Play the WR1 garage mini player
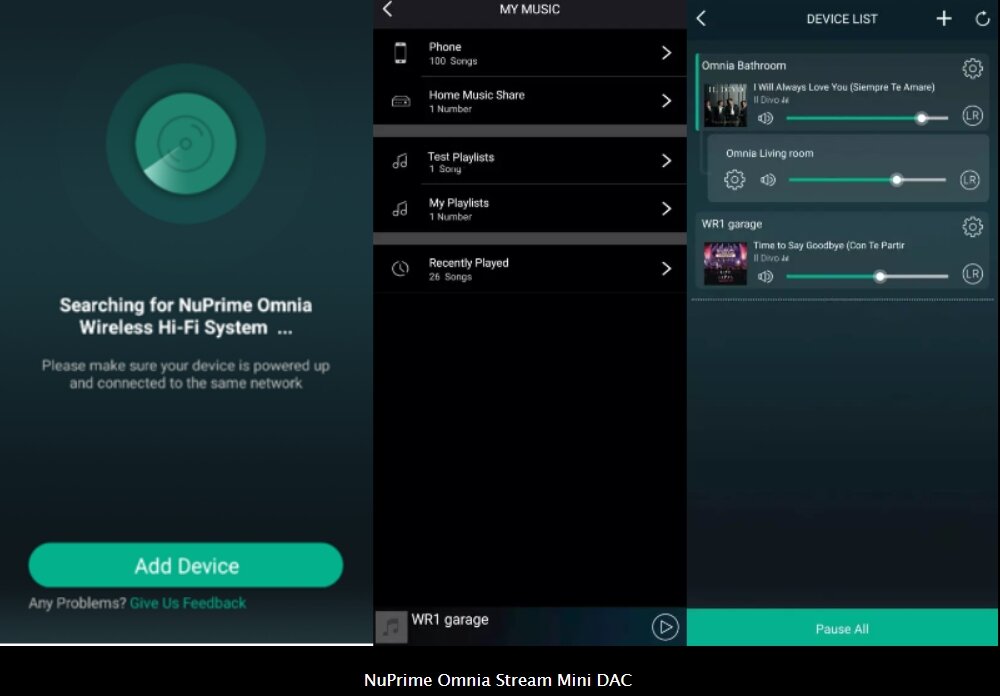The image size is (1000, 696). [665, 627]
